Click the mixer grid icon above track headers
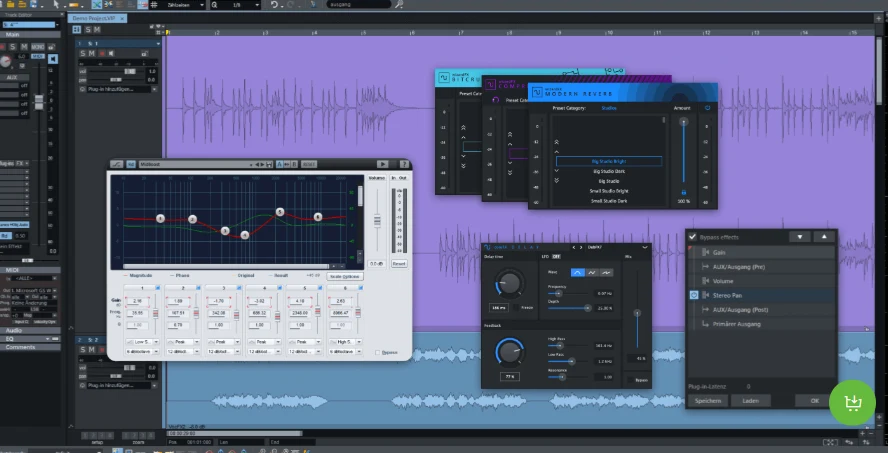The image size is (888, 453). (77, 29)
